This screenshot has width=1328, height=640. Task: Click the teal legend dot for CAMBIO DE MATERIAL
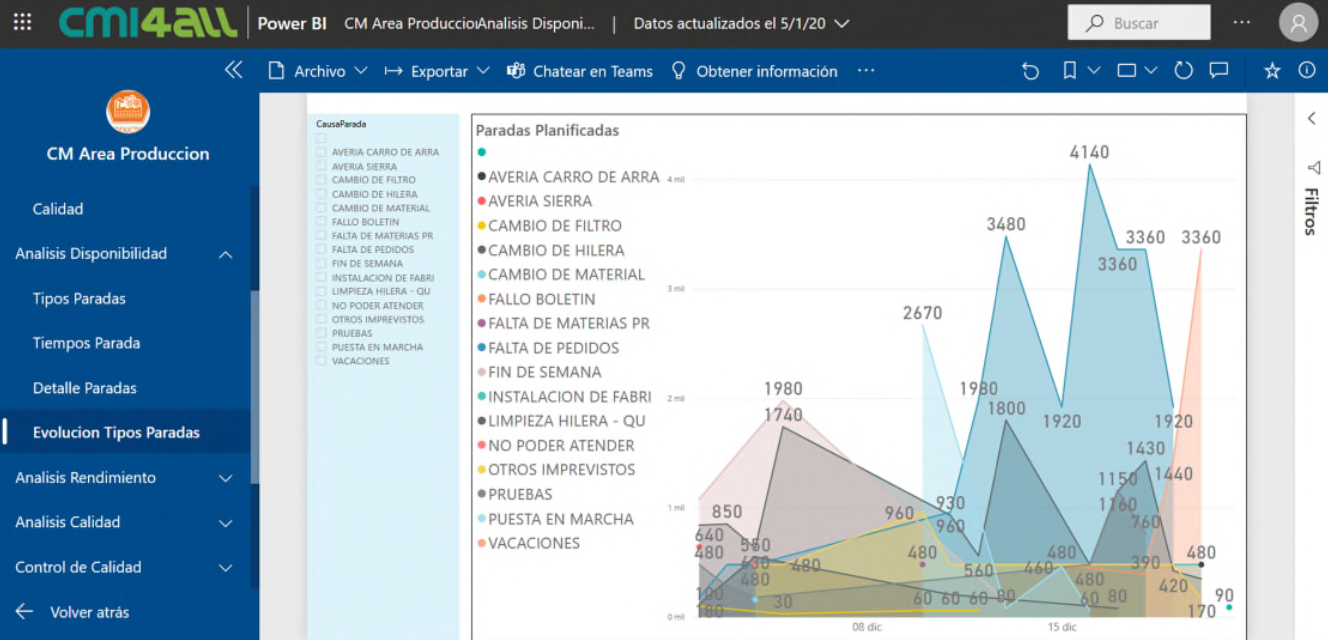(480, 274)
